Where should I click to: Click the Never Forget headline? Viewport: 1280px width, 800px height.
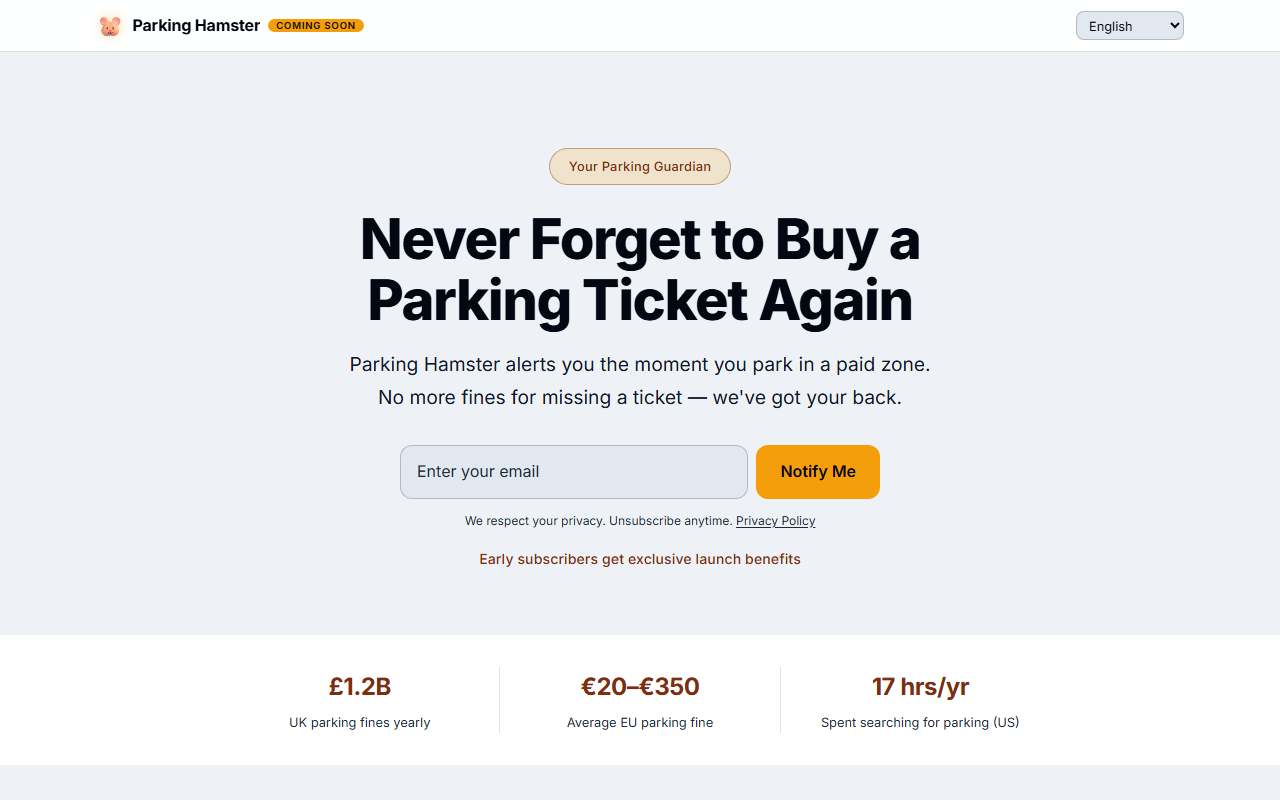(x=640, y=270)
